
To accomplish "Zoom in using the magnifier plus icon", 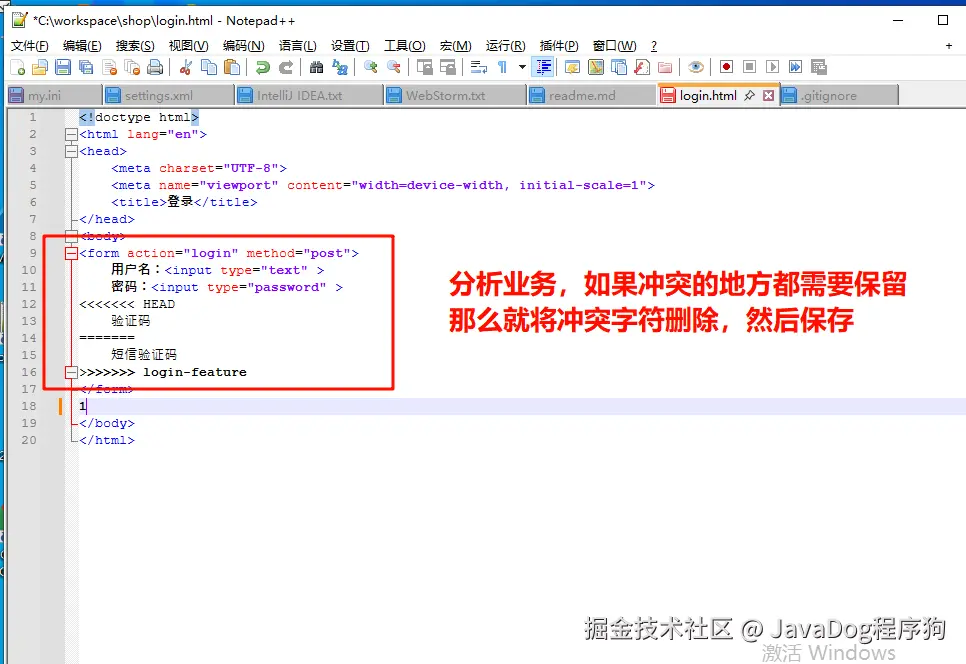I will tap(371, 67).
